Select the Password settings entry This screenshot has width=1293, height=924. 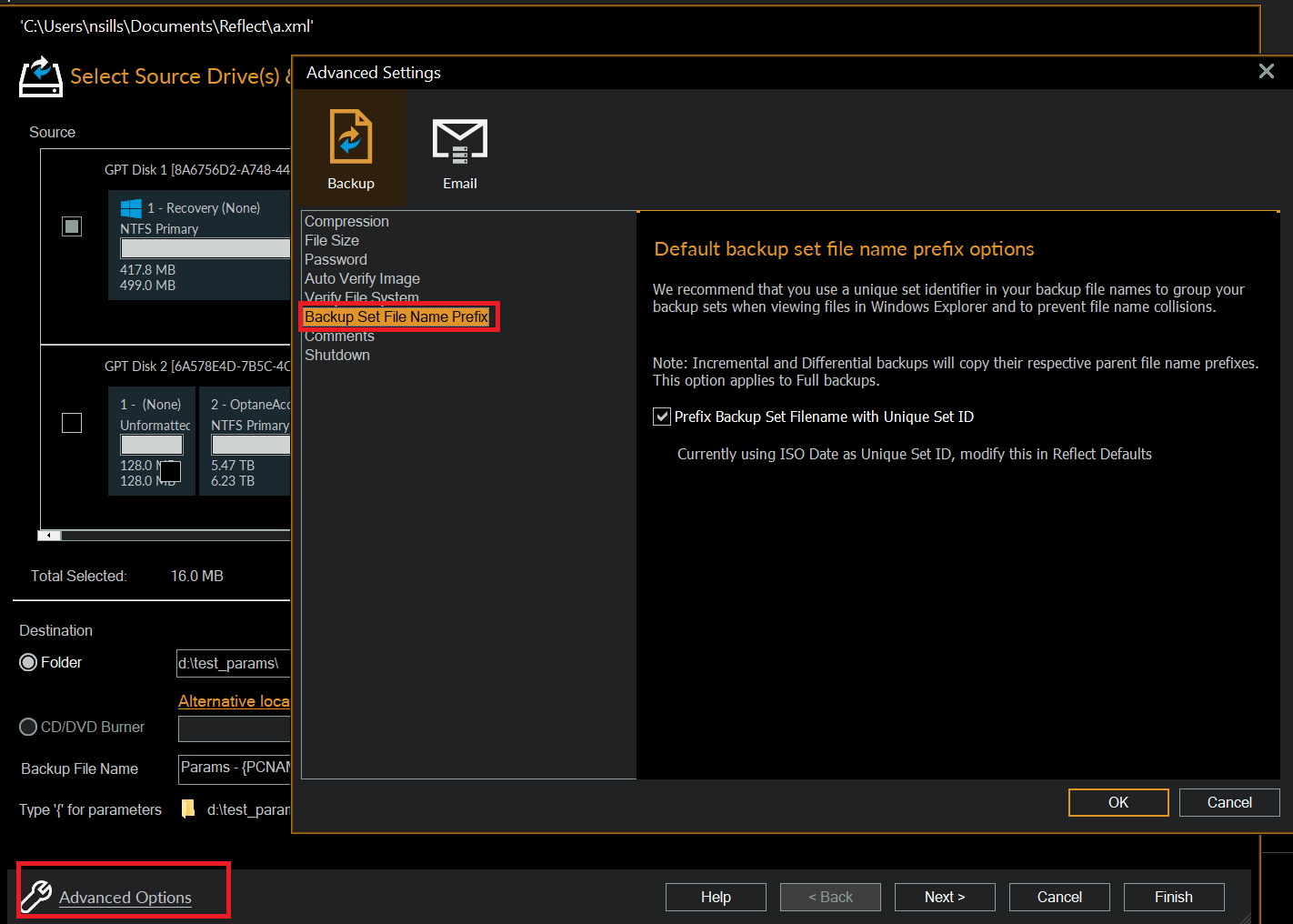336,259
